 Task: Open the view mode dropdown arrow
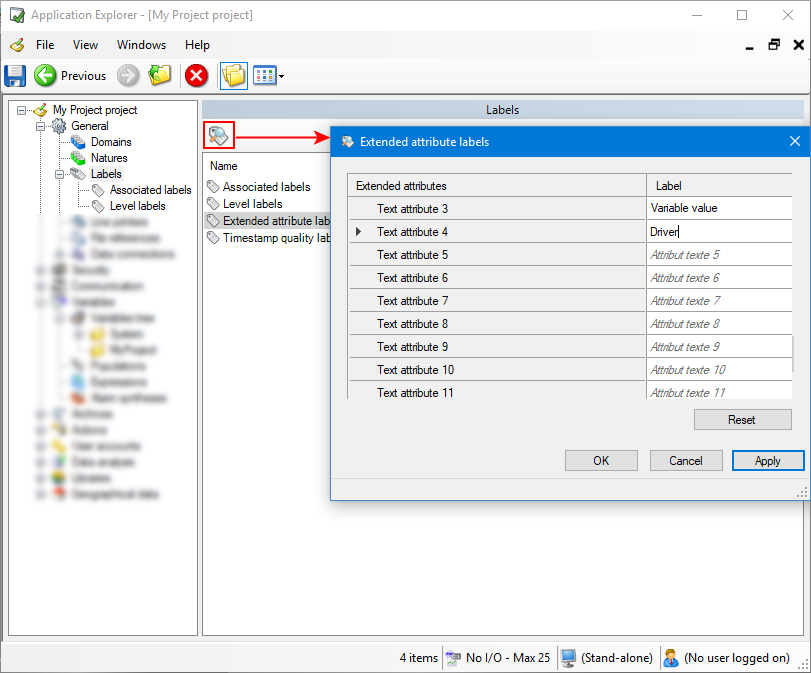(282, 76)
